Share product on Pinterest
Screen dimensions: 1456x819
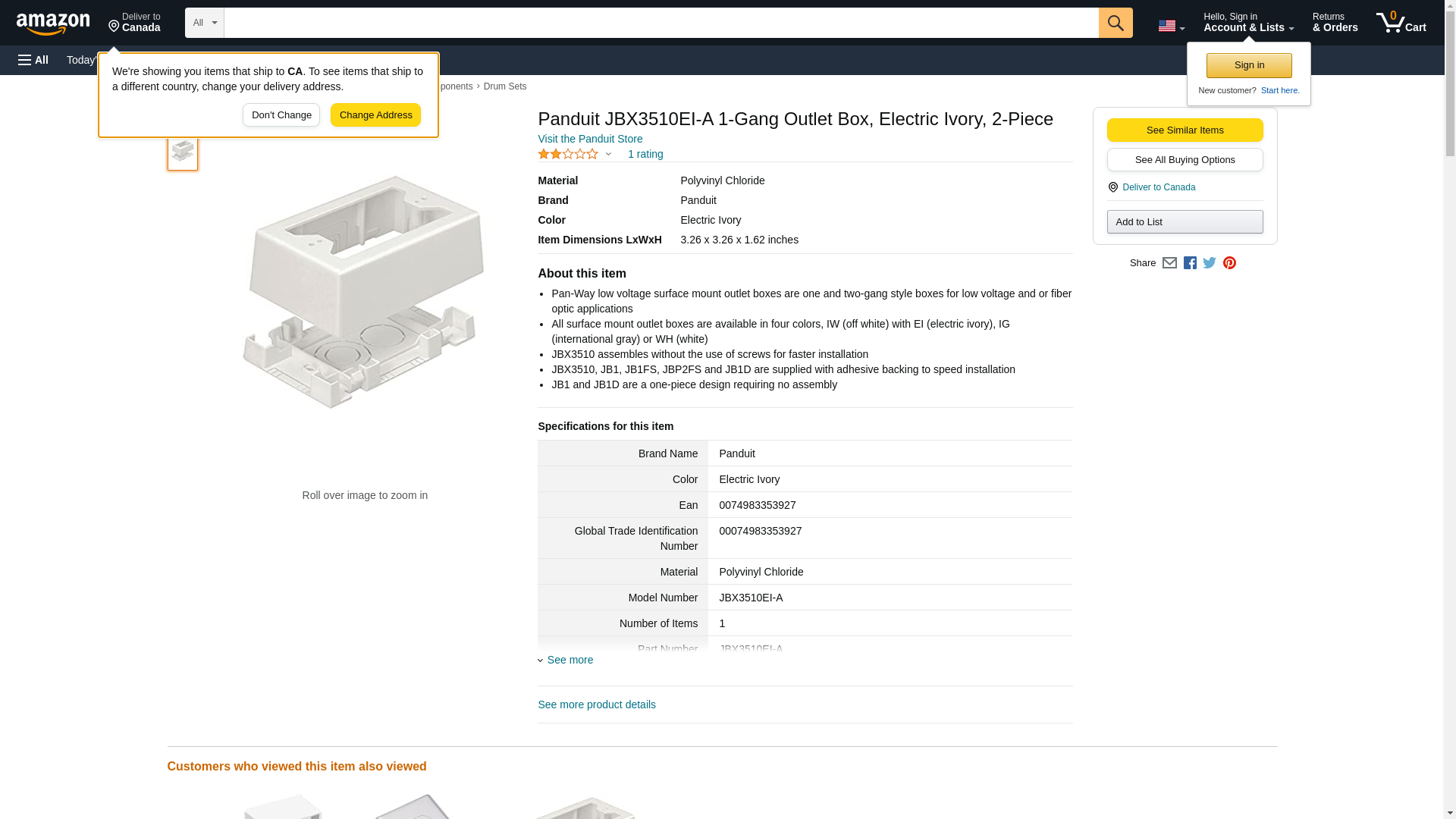coord(1229,263)
